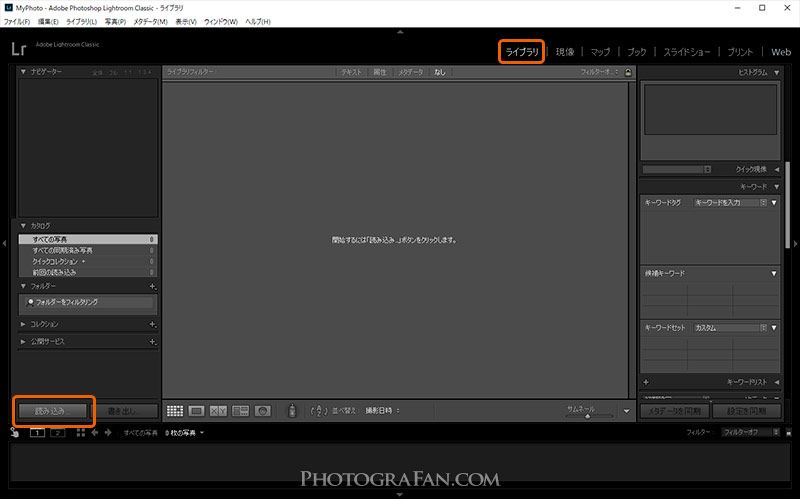Click sync status icon above filmstrip
800x499 pixels.
click(14, 433)
